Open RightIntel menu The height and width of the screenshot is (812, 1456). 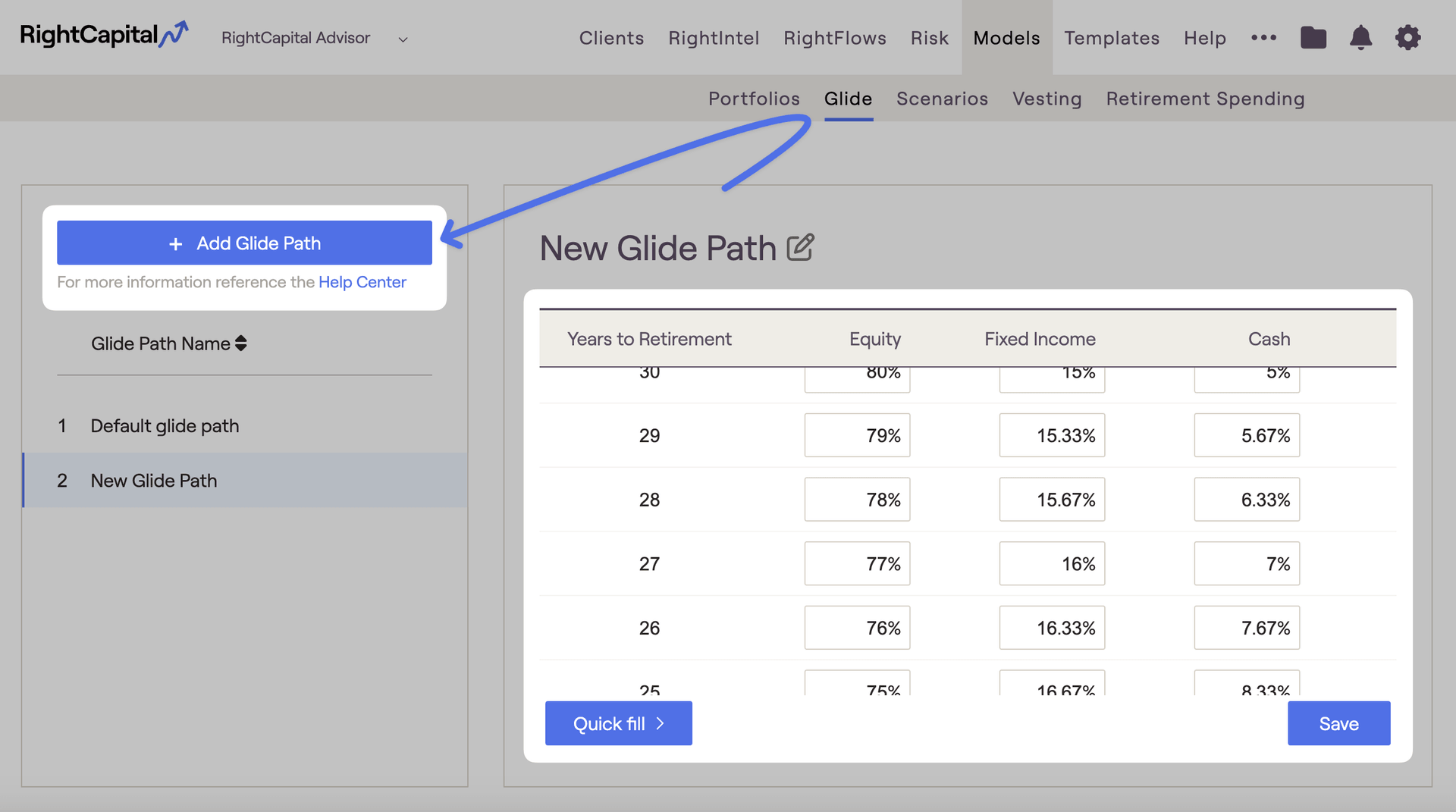[714, 38]
